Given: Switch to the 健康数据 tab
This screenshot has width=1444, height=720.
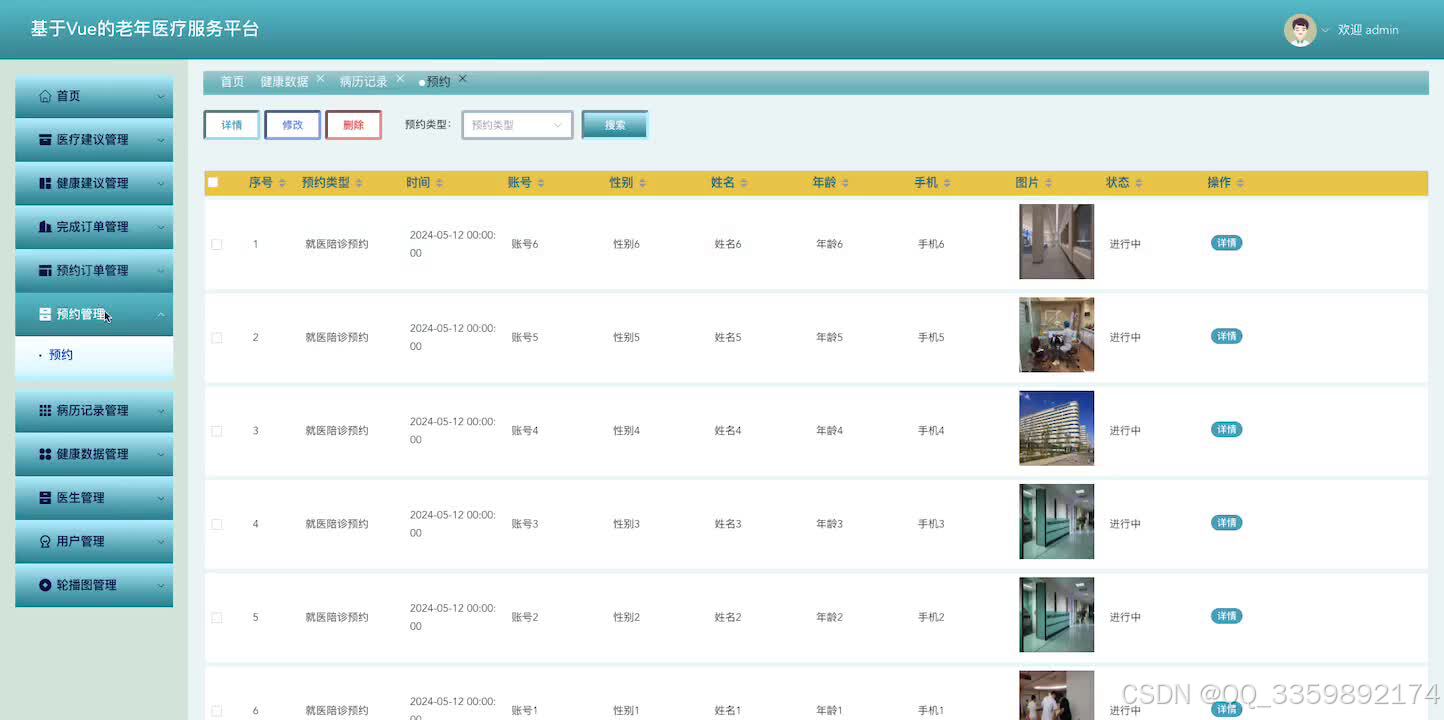Looking at the screenshot, I should [284, 82].
